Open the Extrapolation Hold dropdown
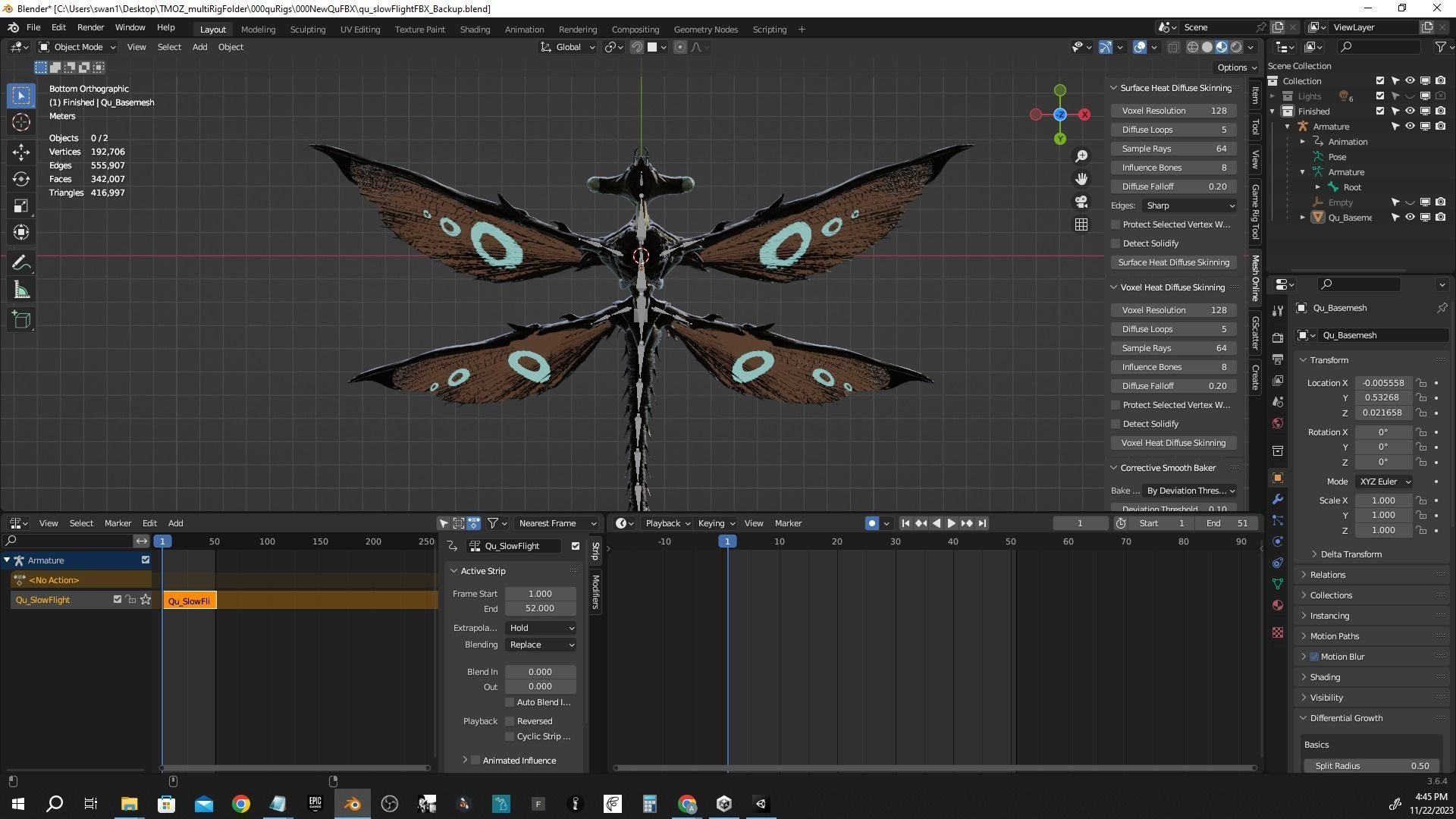This screenshot has height=819, width=1456. (541, 628)
